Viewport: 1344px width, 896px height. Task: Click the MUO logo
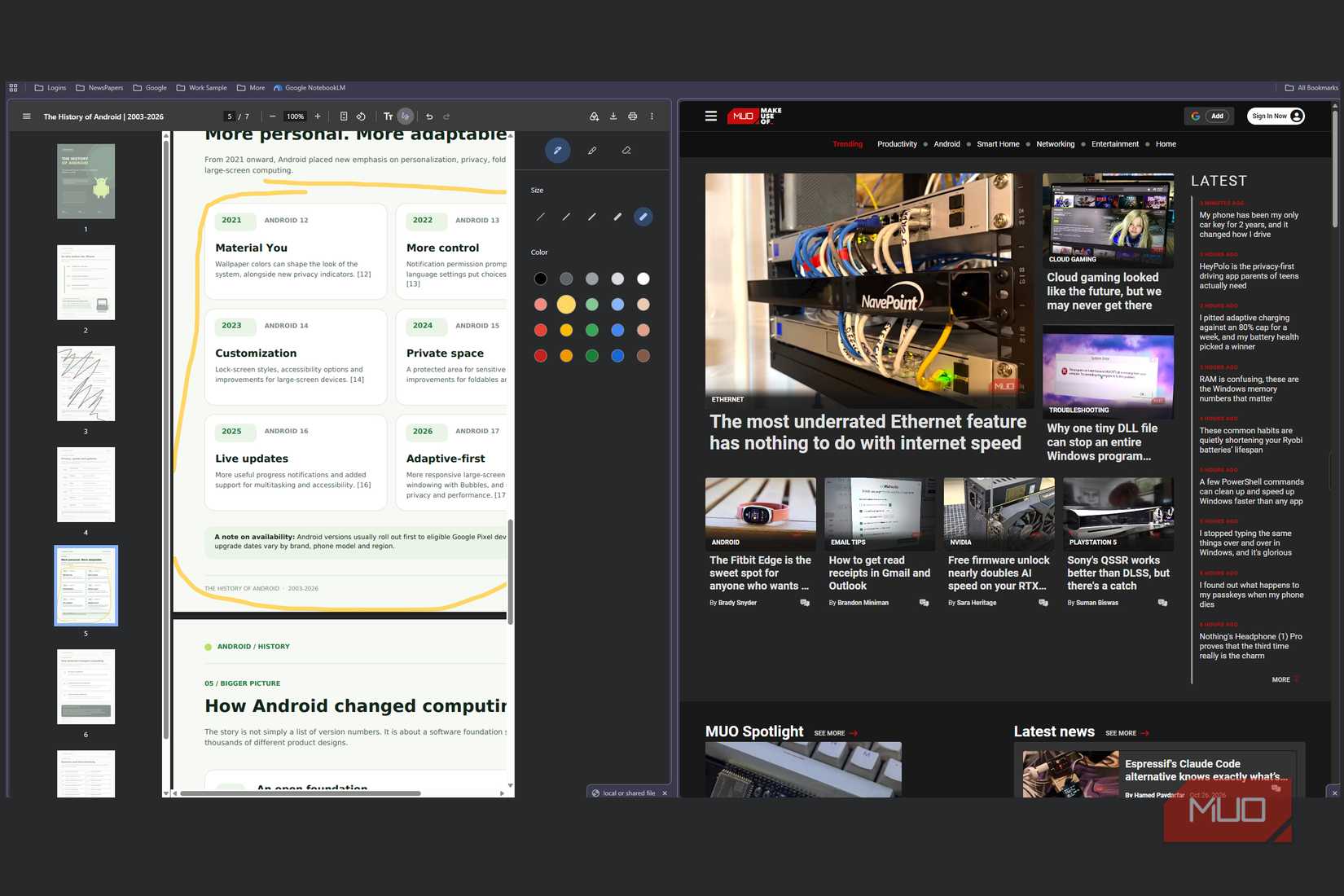pos(754,116)
